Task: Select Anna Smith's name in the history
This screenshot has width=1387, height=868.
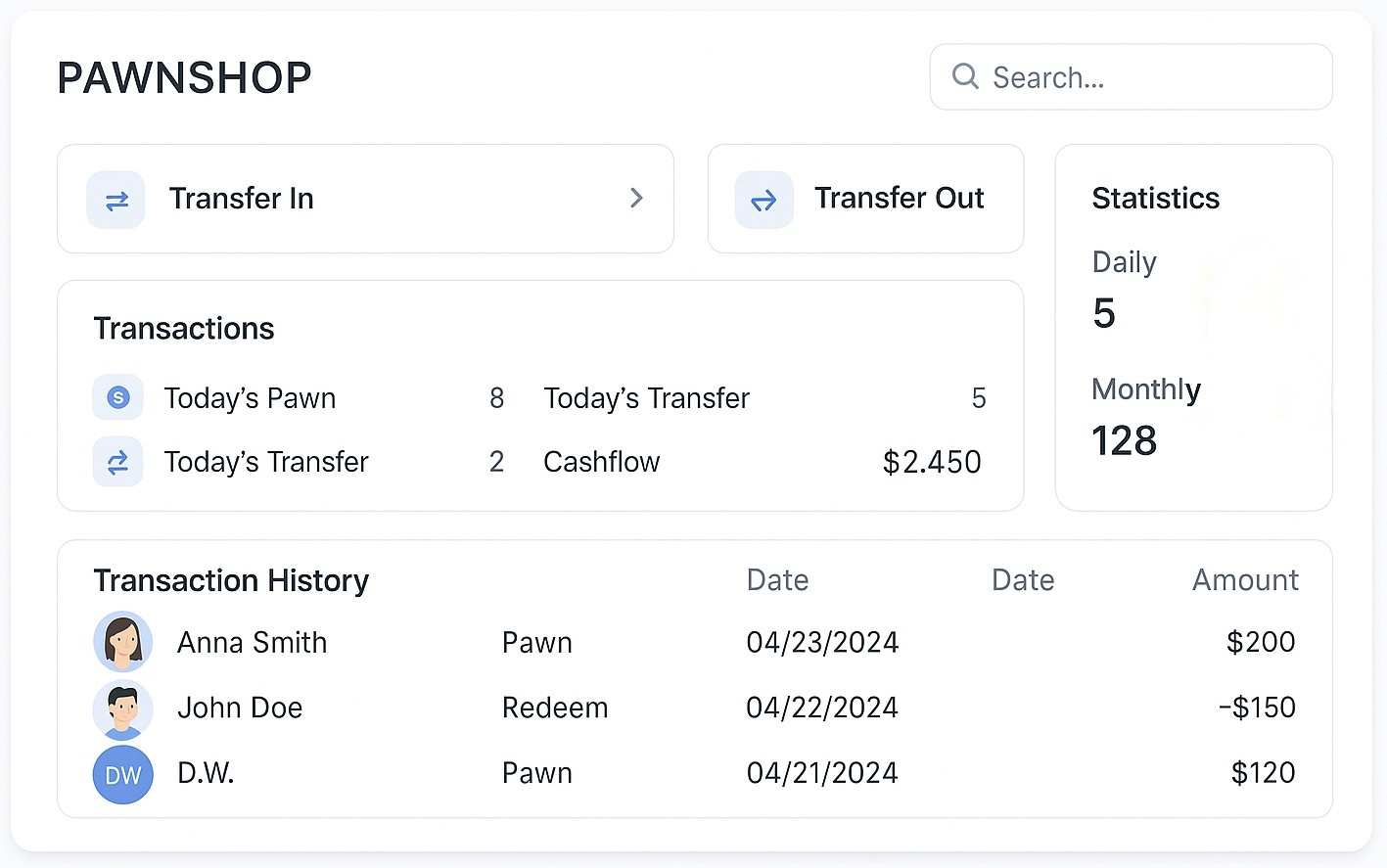Action: pos(252,643)
